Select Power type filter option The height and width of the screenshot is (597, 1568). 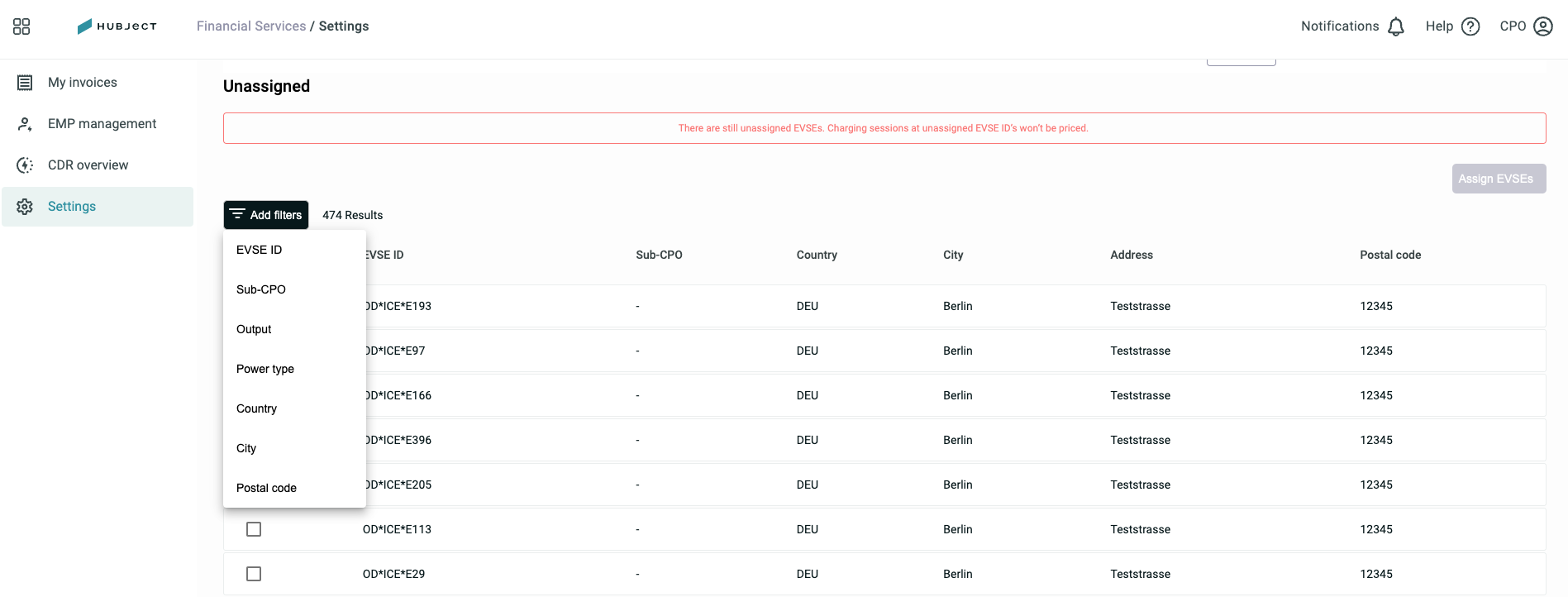point(294,369)
